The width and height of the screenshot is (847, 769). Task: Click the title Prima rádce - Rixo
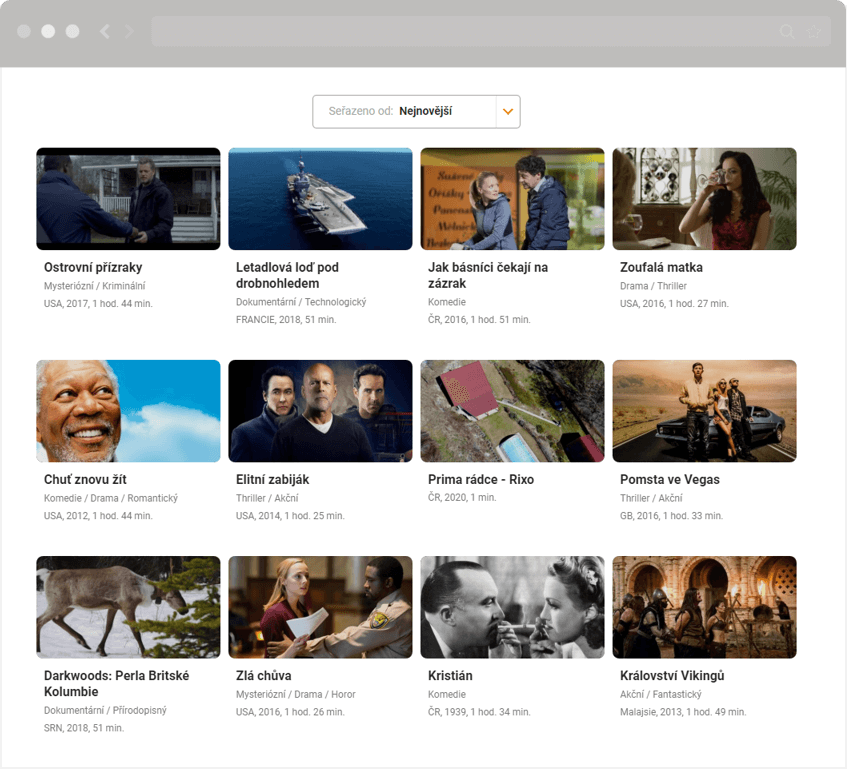pos(481,480)
